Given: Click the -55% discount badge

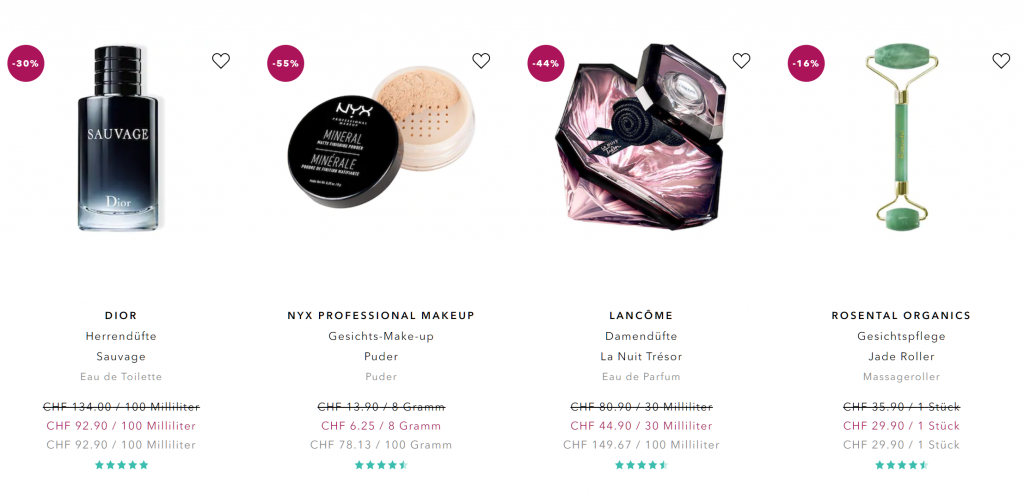Looking at the screenshot, I should pos(286,63).
